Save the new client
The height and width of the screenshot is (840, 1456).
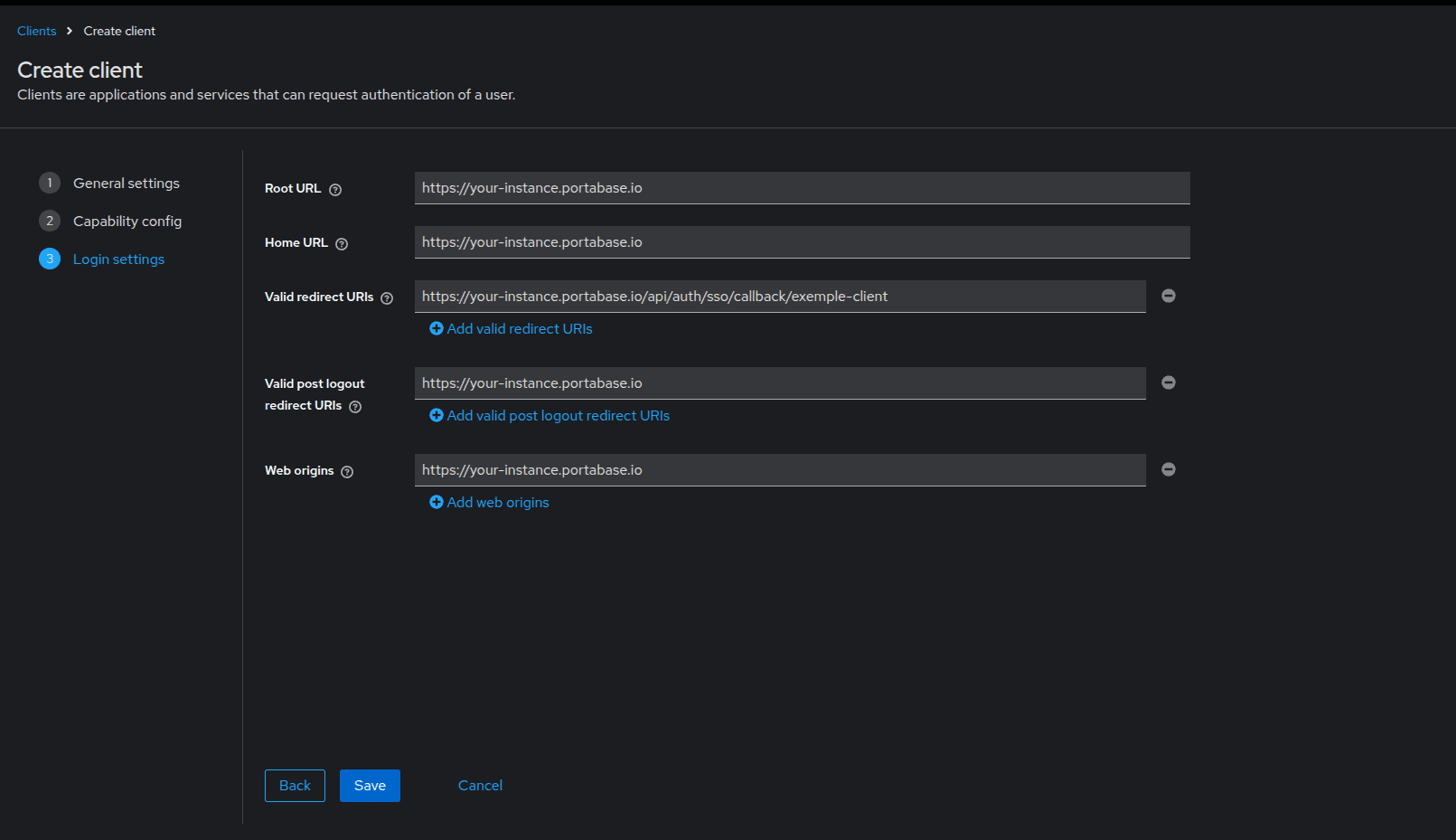[369, 785]
